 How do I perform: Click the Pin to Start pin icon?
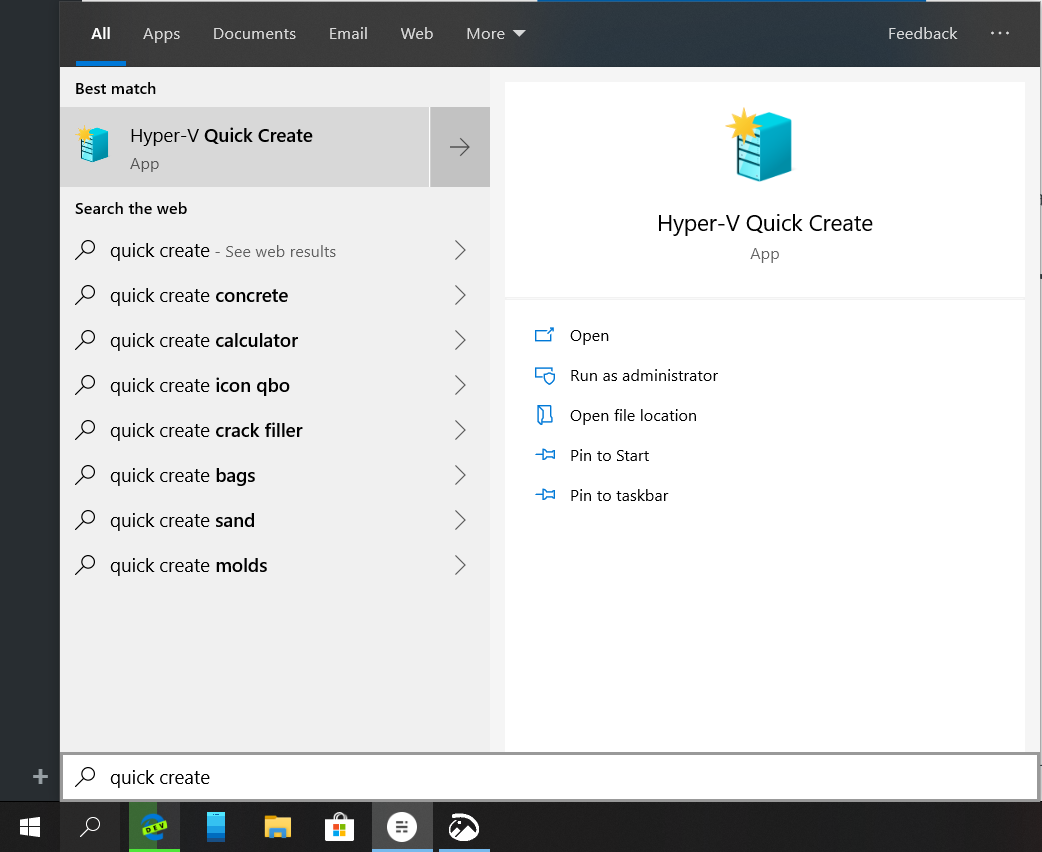pyautogui.click(x=545, y=455)
